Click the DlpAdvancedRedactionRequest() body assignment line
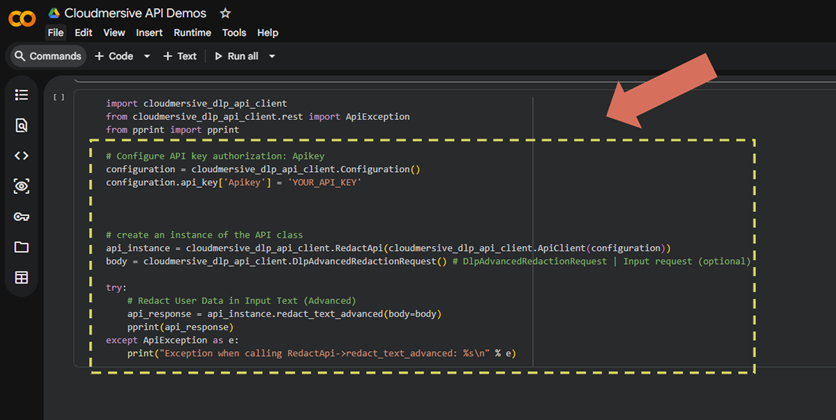This screenshot has width=836, height=420. (x=428, y=261)
